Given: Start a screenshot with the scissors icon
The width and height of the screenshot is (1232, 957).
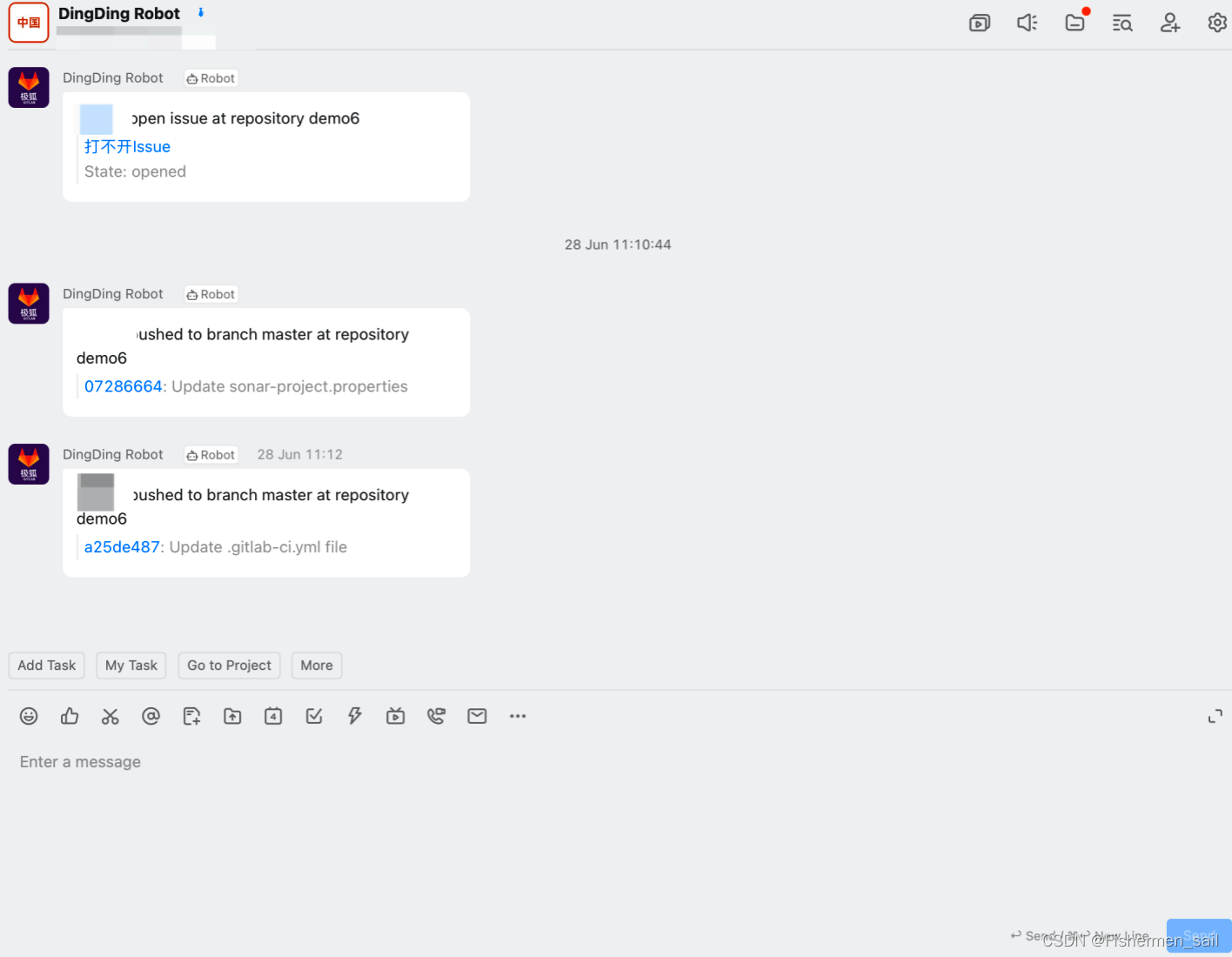Looking at the screenshot, I should (110, 716).
